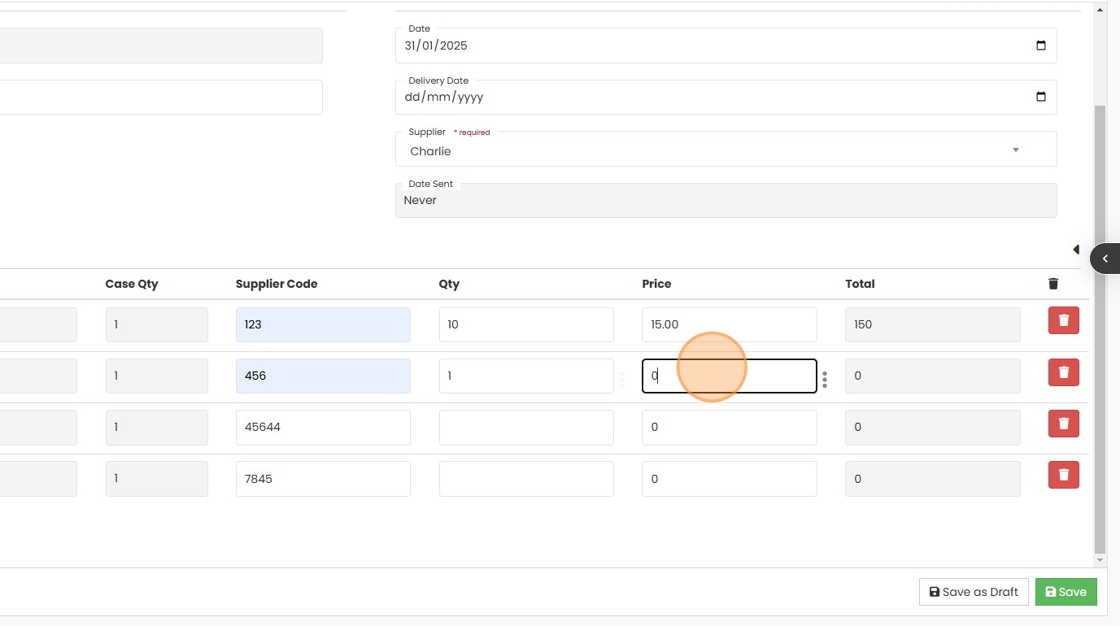Delete the row with supplier code 123
This screenshot has width=1120, height=626.
pyautogui.click(x=1063, y=321)
